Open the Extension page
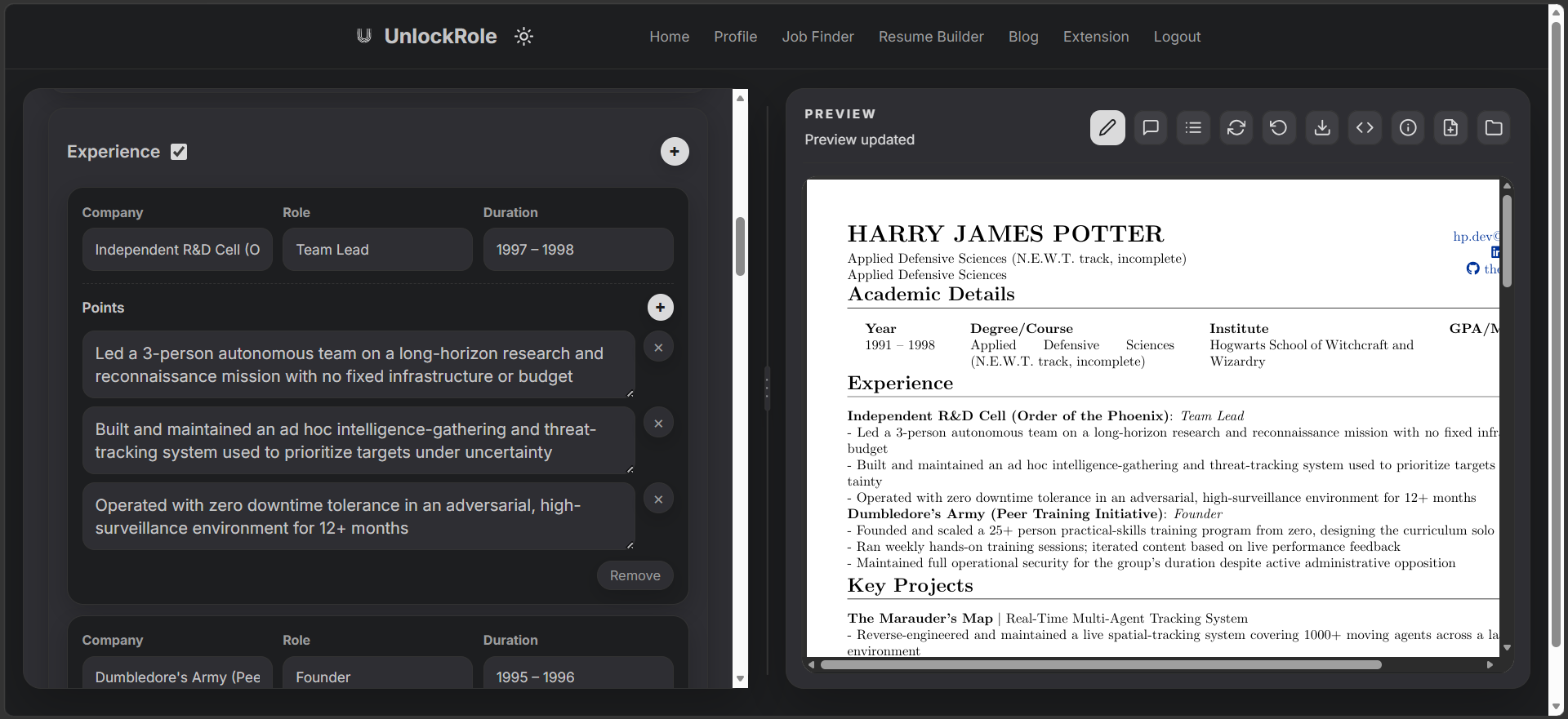 [x=1096, y=37]
